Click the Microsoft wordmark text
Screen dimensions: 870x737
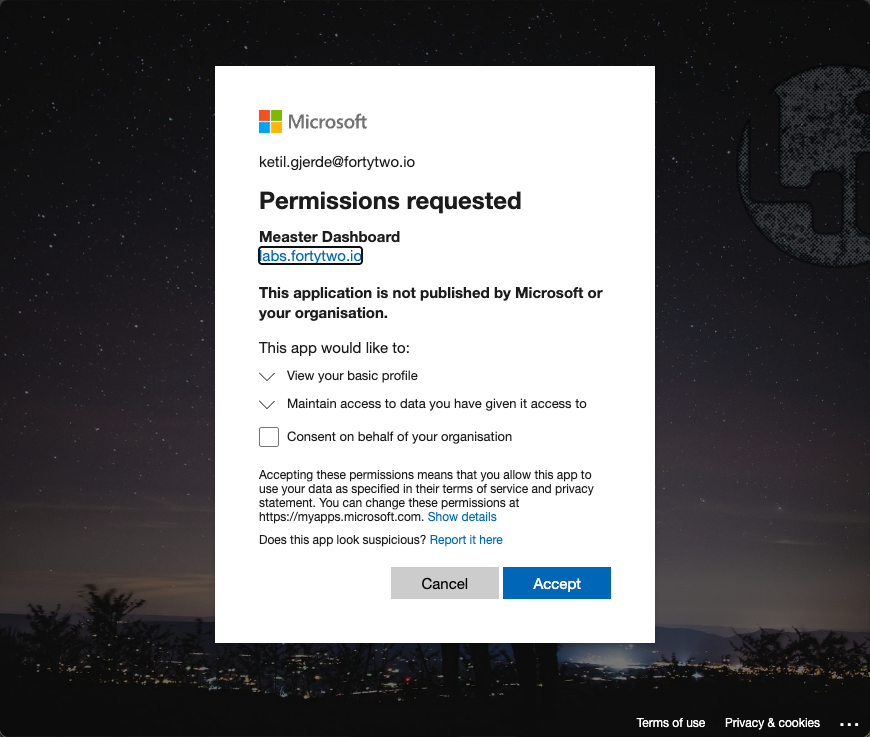pos(327,122)
